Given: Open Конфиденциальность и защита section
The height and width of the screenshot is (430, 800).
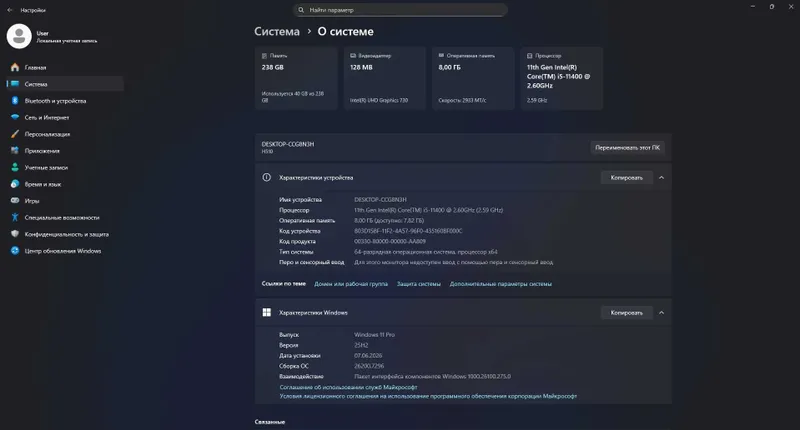Looking at the screenshot, I should 65,234.
